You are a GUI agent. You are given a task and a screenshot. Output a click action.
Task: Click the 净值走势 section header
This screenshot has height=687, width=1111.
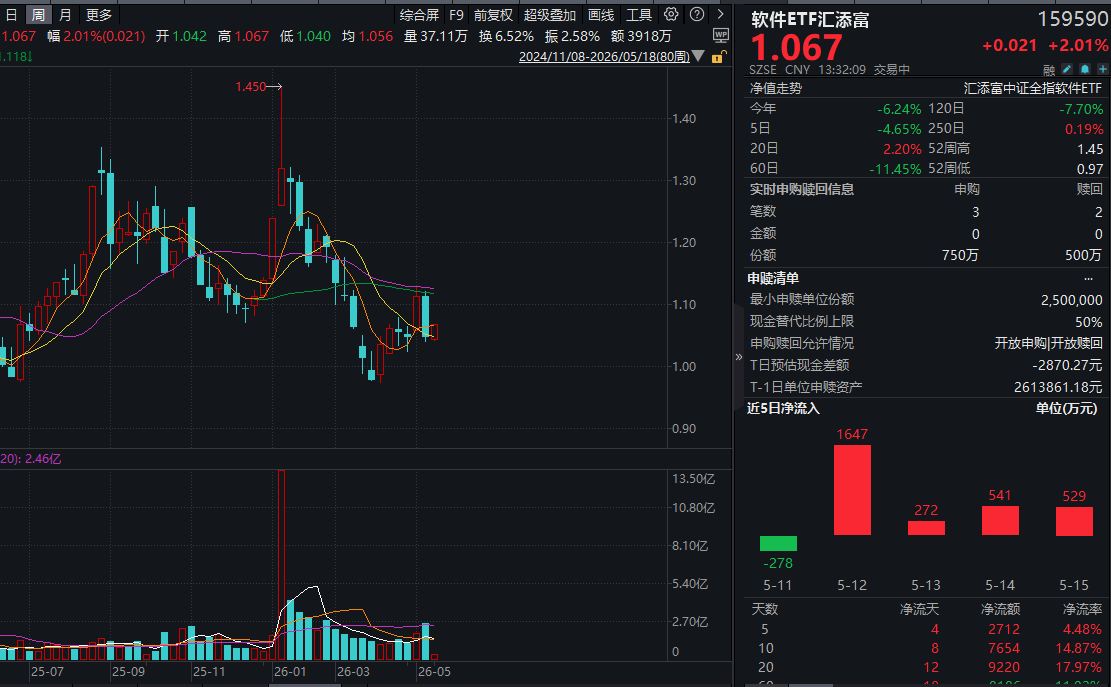coord(776,89)
